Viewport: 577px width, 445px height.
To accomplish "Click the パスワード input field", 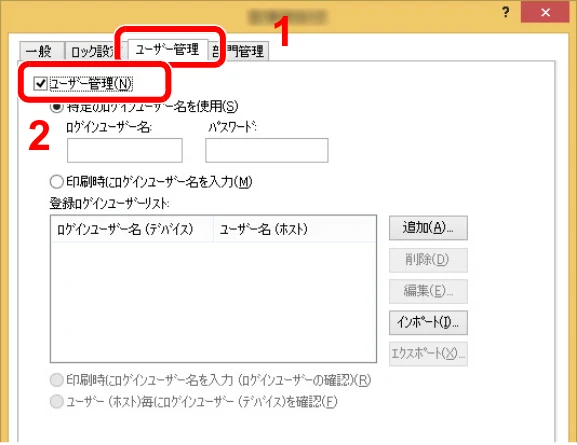I will pos(267,150).
